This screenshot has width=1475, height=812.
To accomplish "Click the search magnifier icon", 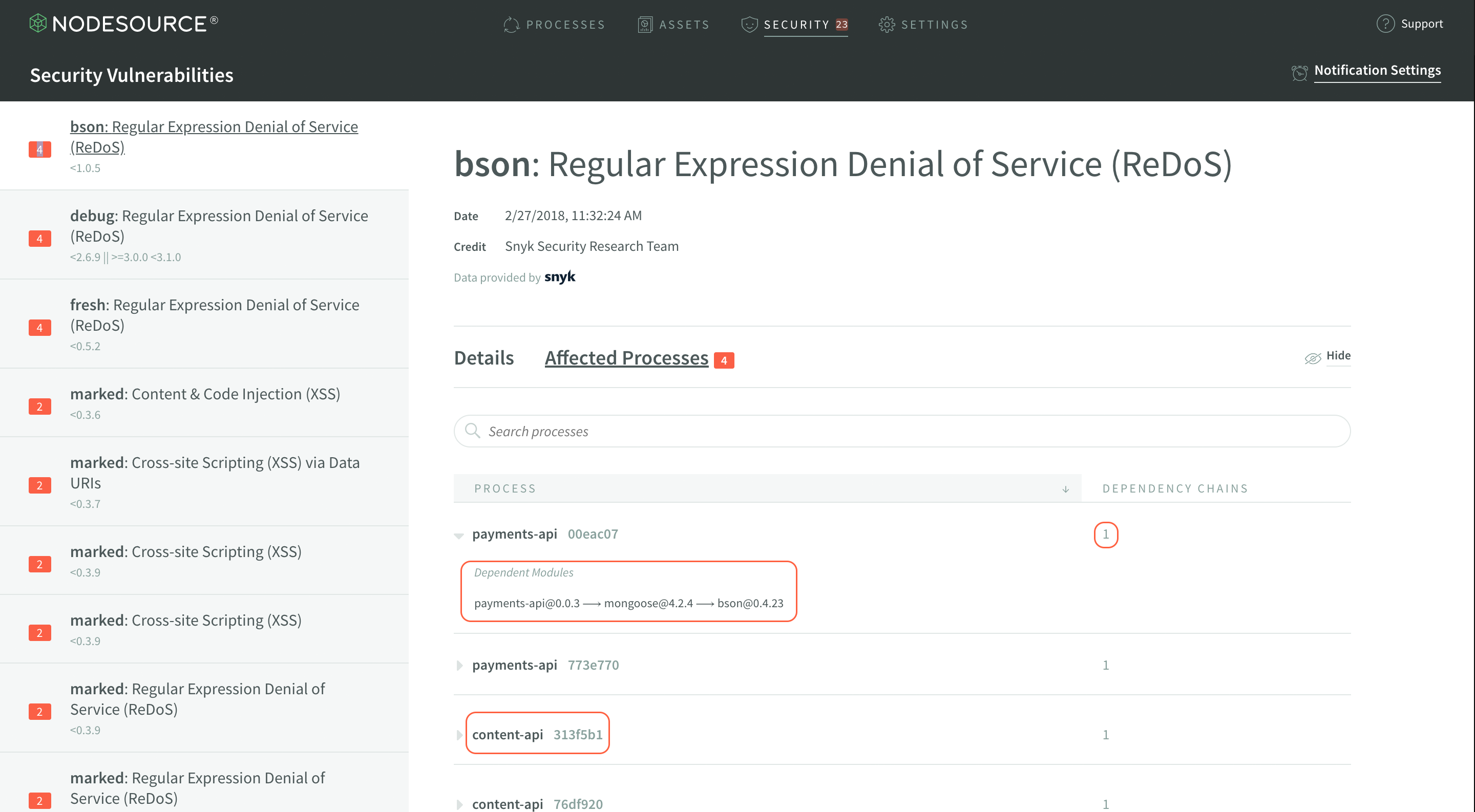I will click(472, 431).
